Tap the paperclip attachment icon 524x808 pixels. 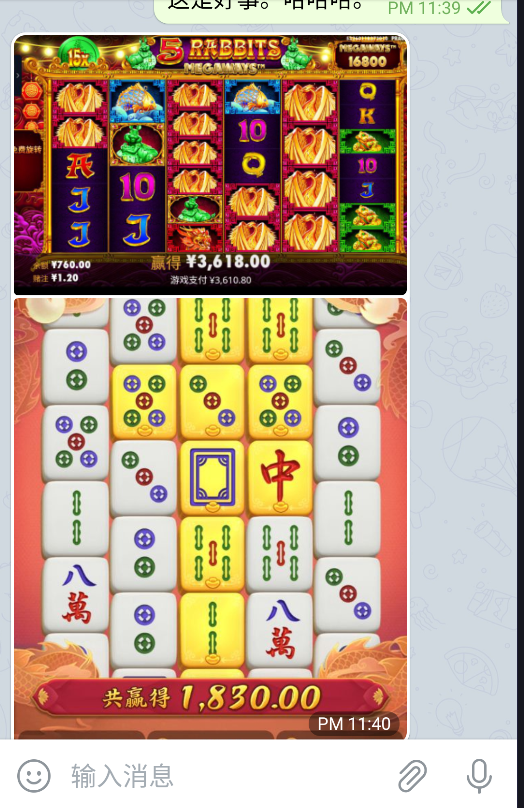[x=412, y=775]
